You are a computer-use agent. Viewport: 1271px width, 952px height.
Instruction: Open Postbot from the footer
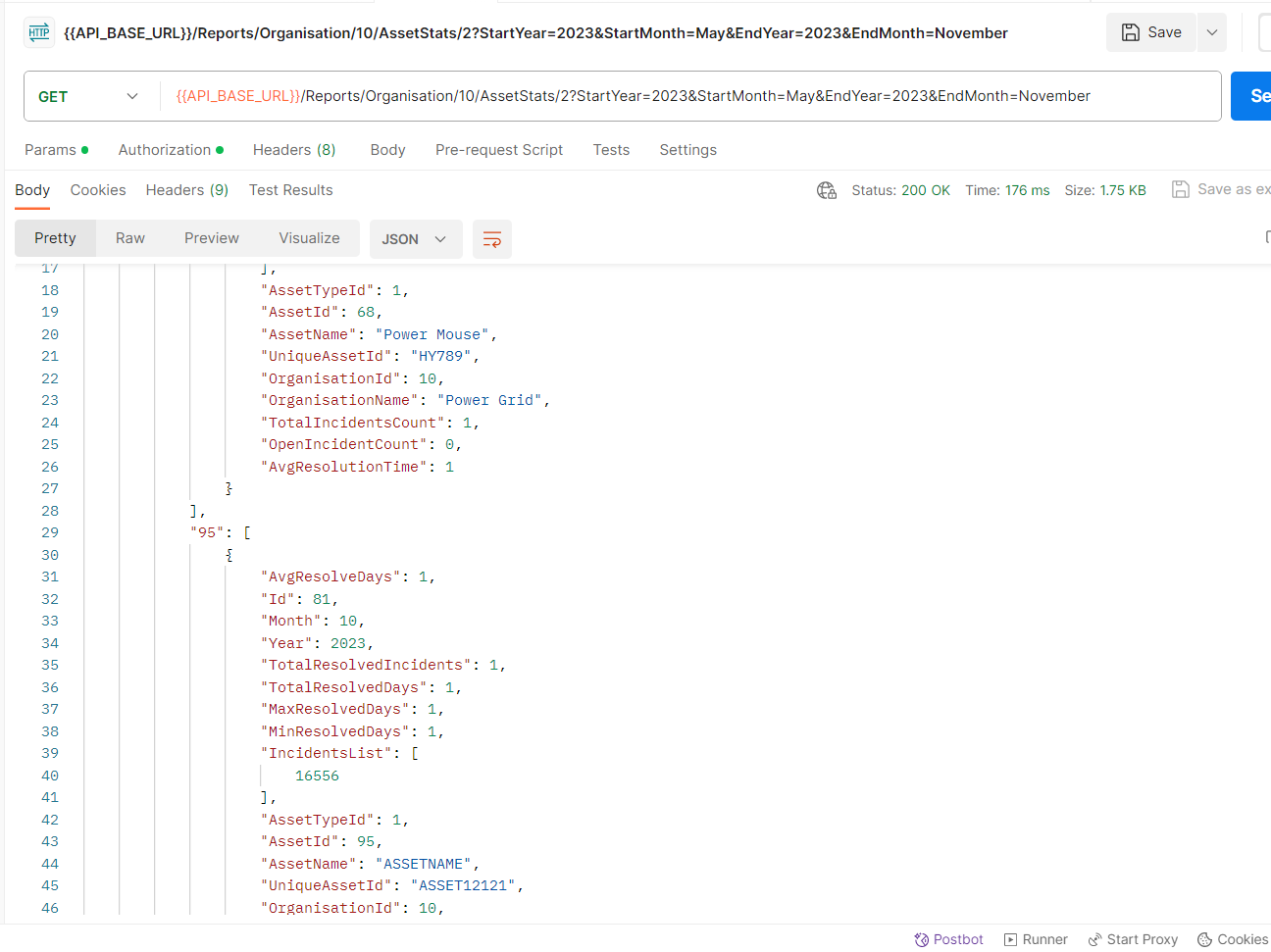[x=948, y=939]
